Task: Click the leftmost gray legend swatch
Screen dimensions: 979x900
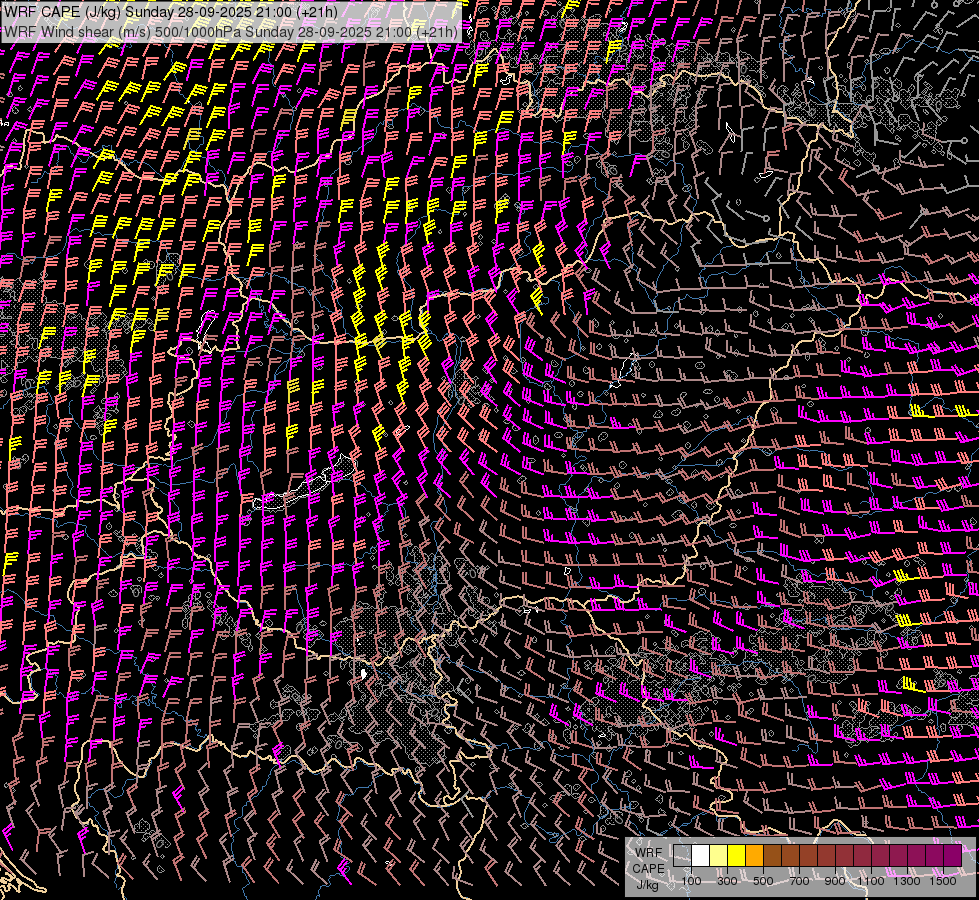Action: click(682, 856)
